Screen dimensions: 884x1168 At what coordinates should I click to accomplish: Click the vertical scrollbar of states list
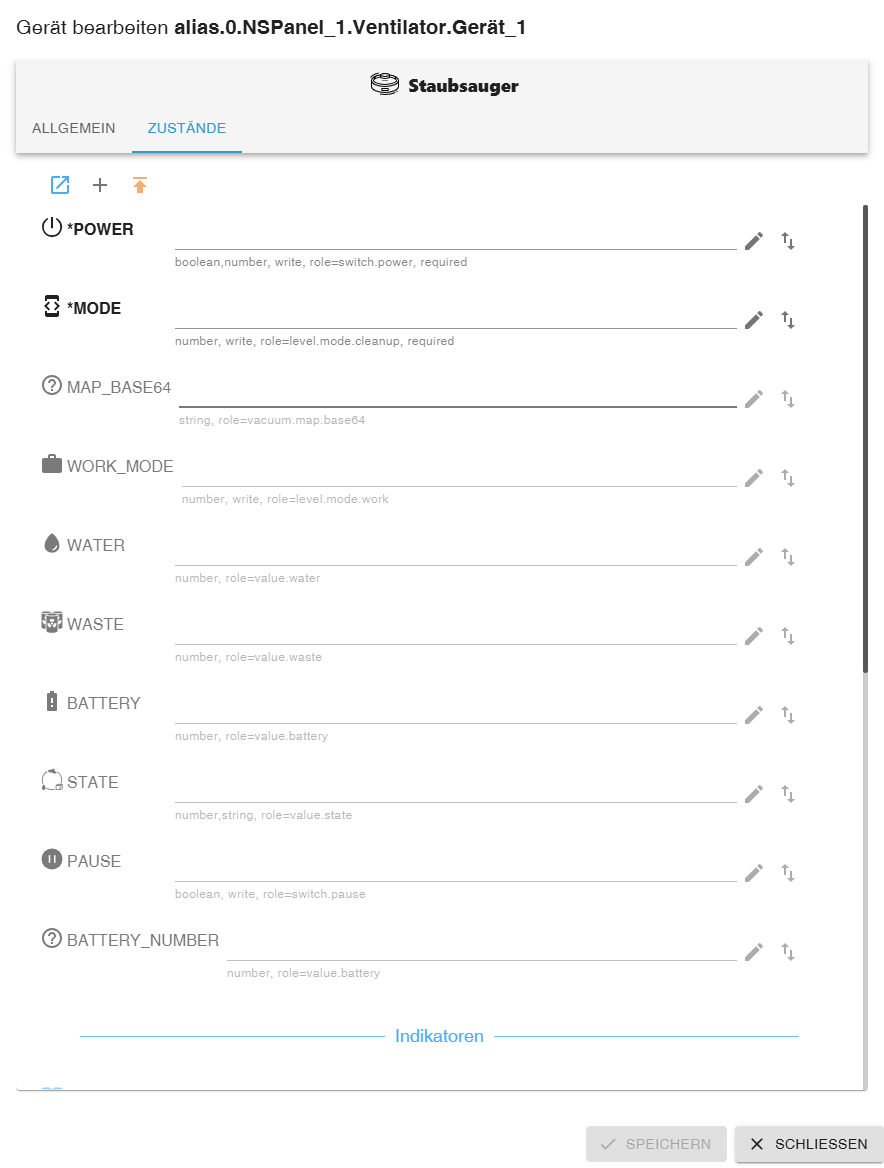(866, 440)
